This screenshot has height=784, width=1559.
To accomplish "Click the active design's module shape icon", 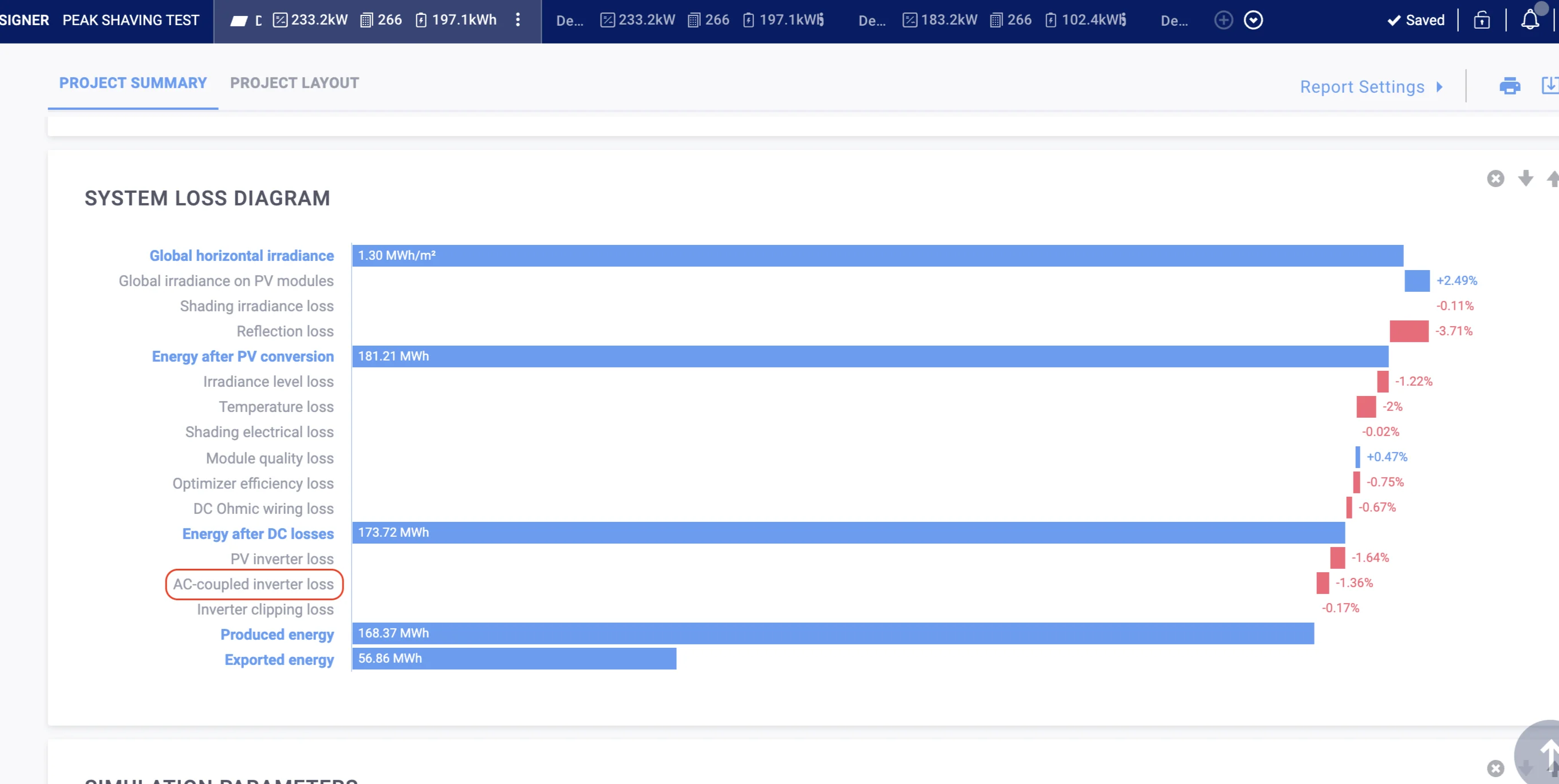I will pyautogui.click(x=239, y=21).
